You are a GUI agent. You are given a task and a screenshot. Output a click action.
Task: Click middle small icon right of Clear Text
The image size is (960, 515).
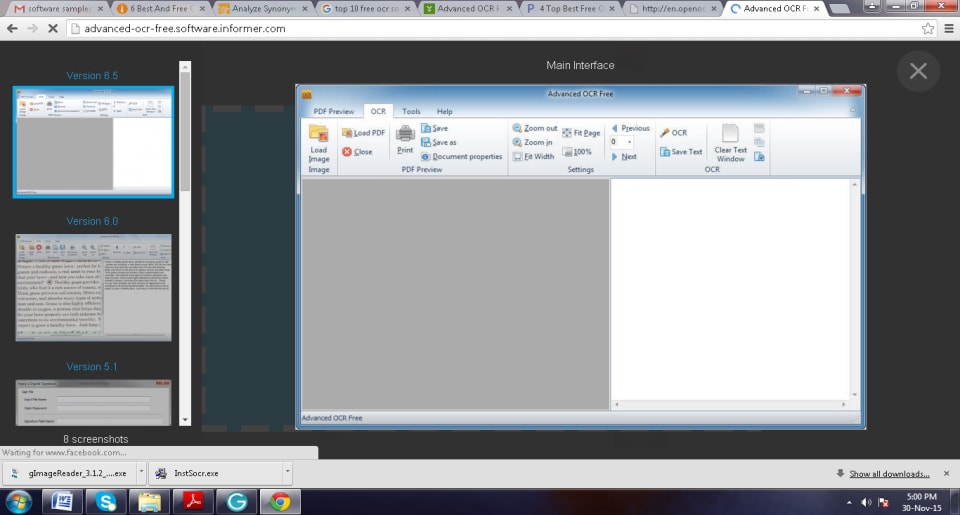click(759, 142)
